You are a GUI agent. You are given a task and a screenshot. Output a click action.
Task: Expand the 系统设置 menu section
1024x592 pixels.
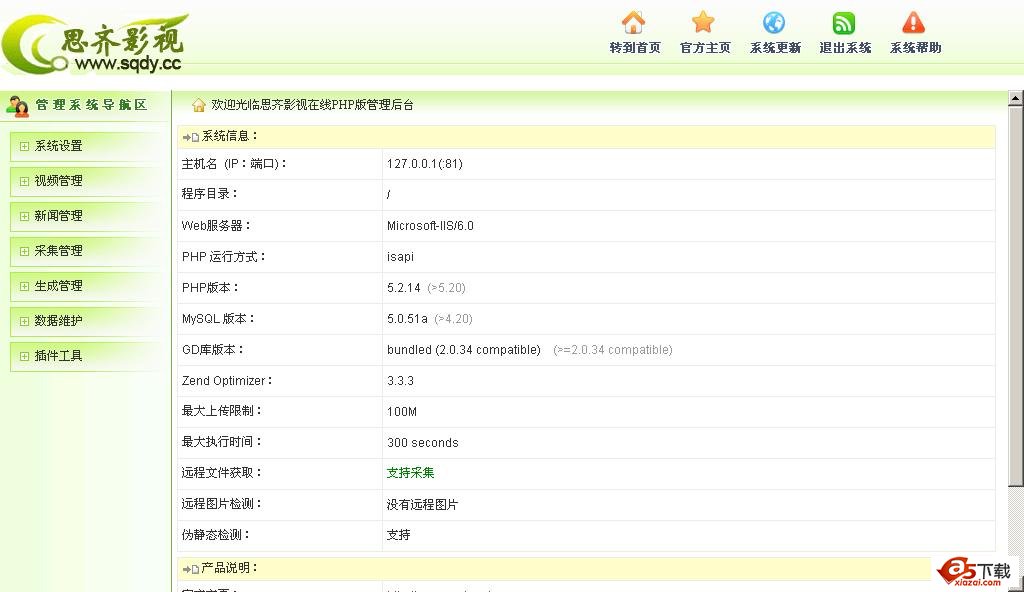coord(58,146)
